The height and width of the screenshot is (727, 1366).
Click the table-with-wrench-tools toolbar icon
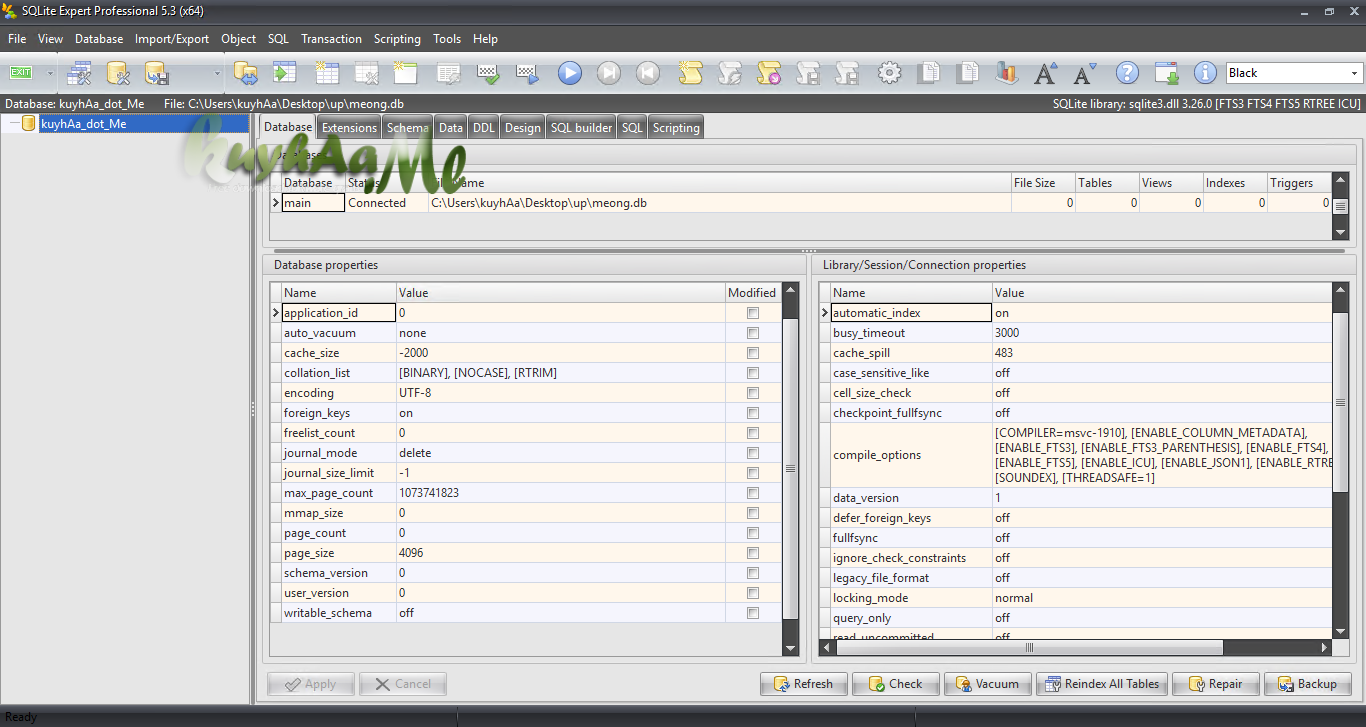tap(80, 73)
